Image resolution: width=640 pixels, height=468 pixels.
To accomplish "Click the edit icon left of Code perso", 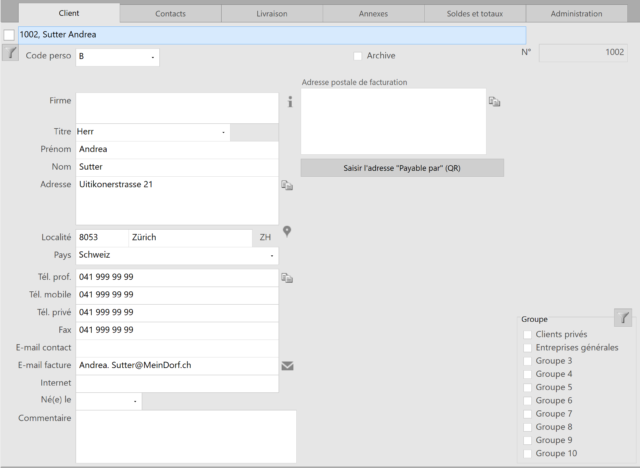I will tap(11, 55).
